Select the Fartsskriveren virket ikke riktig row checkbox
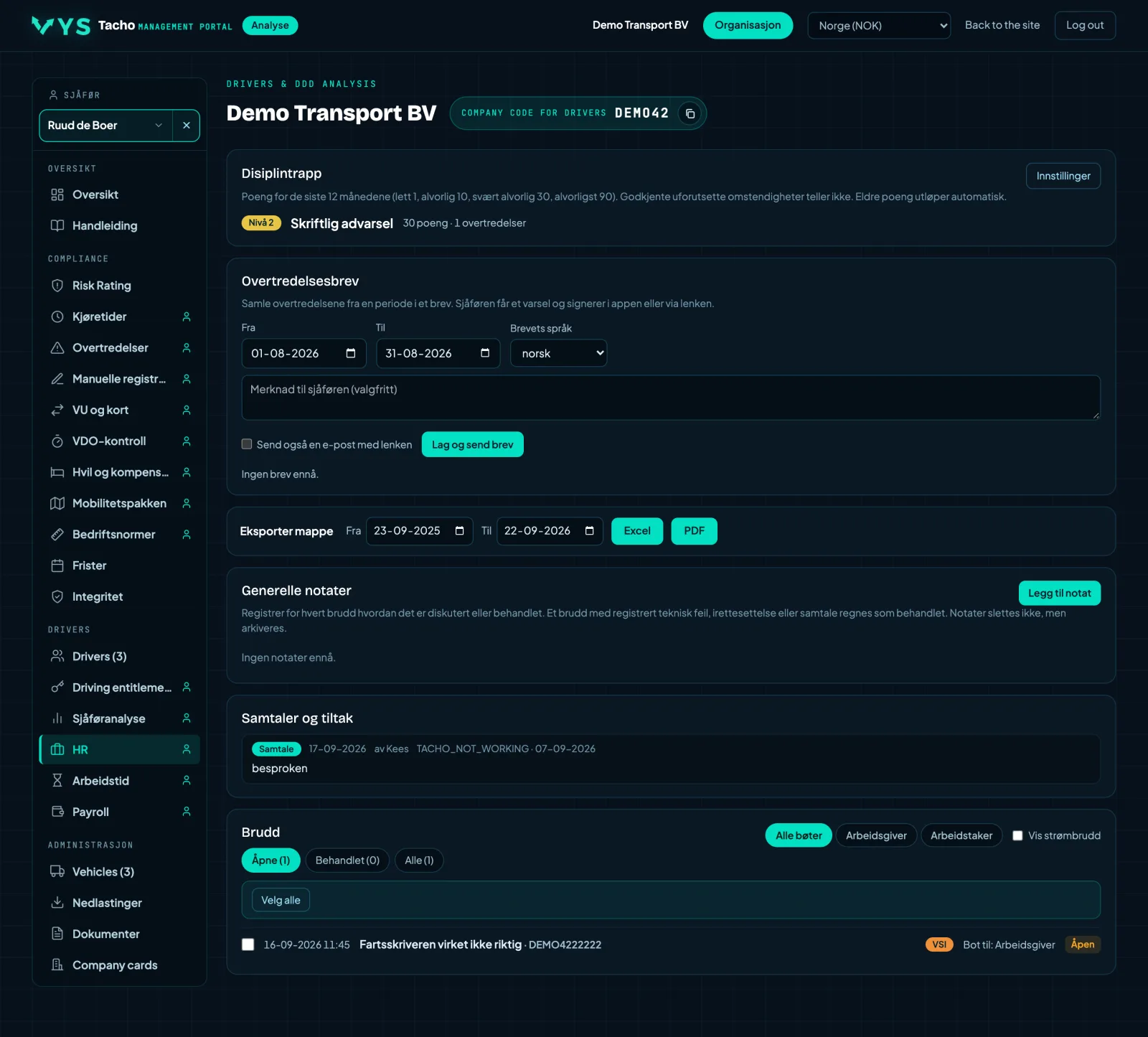Screen dimensions: 1148x1037 (x=248, y=944)
